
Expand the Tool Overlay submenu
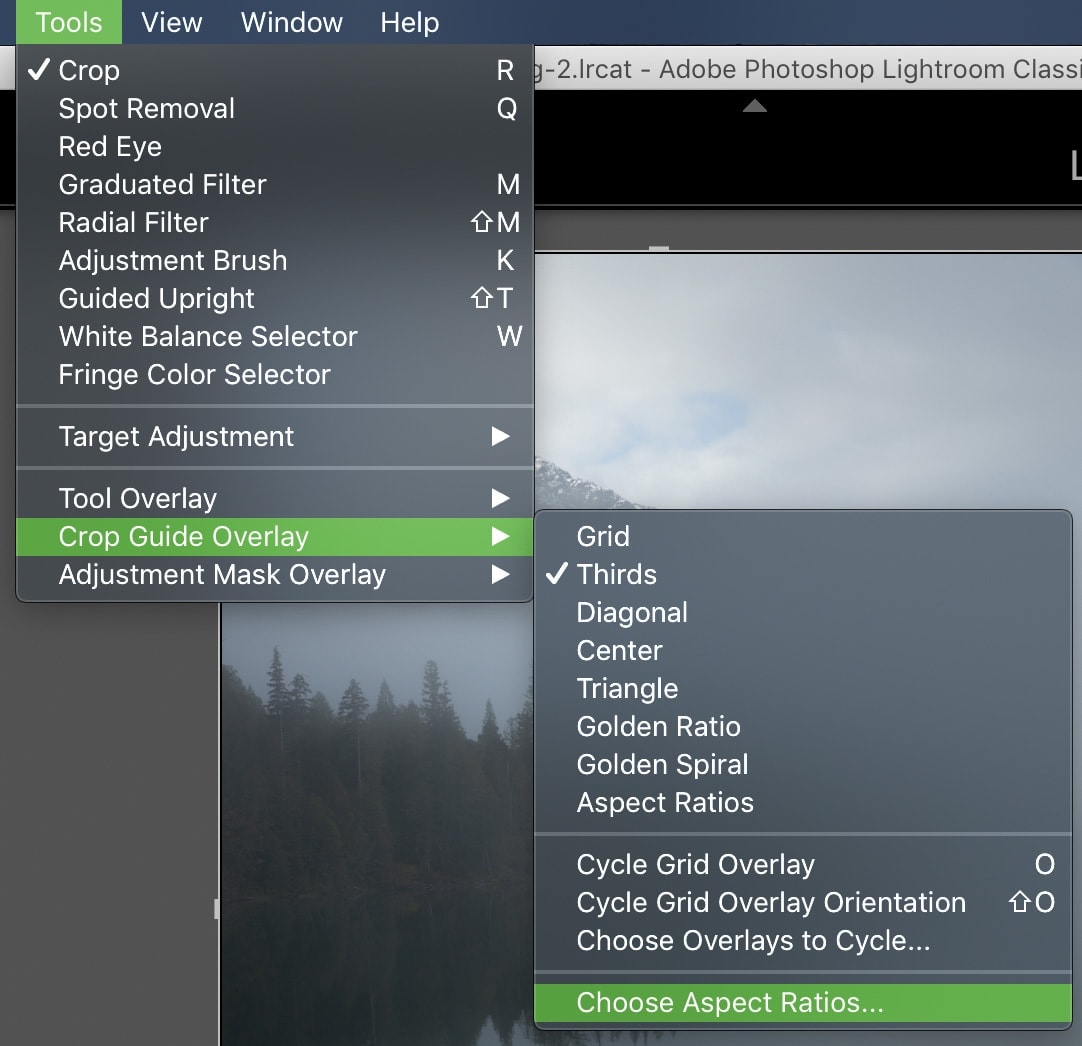pos(275,498)
